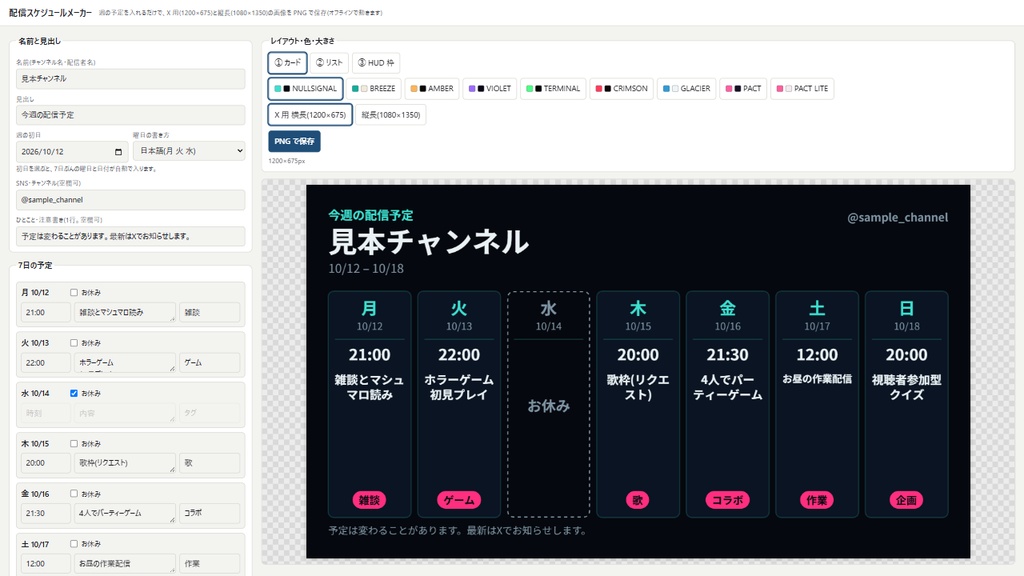Toggle お休み checkbox for 木 10/15
This screenshot has width=1024, height=576.
click(74, 443)
